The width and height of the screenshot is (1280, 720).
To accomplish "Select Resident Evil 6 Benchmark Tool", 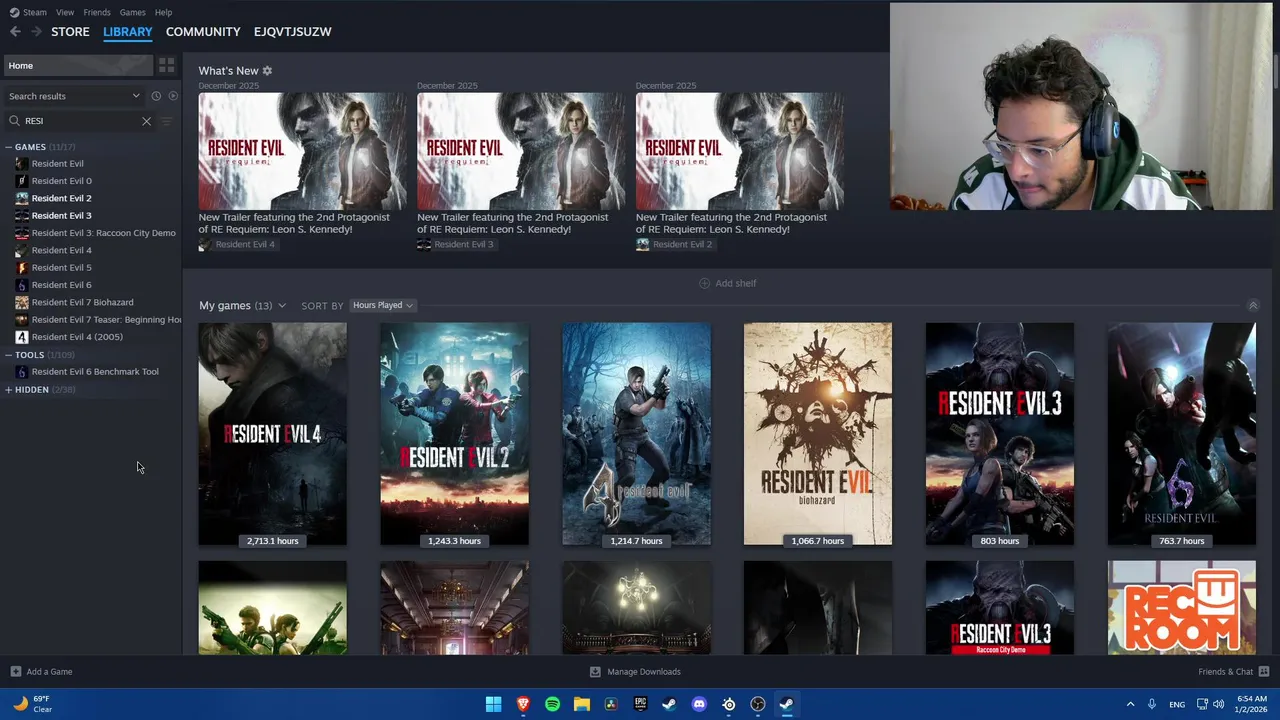I will tap(95, 372).
